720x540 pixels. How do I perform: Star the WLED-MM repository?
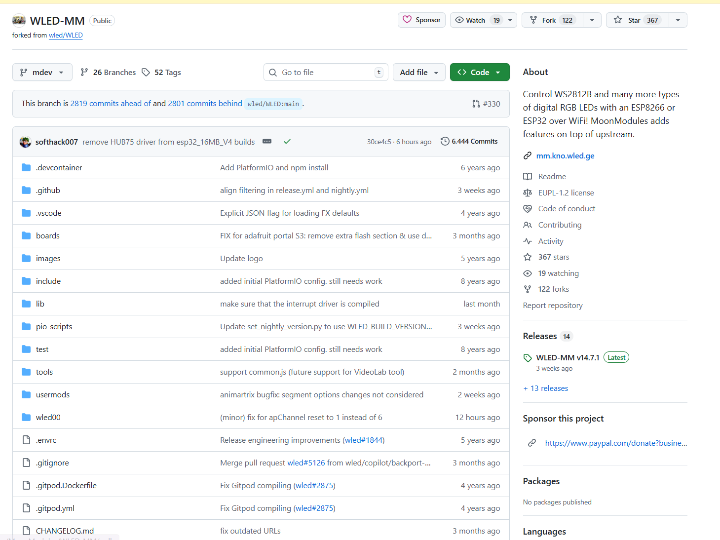pos(636,20)
